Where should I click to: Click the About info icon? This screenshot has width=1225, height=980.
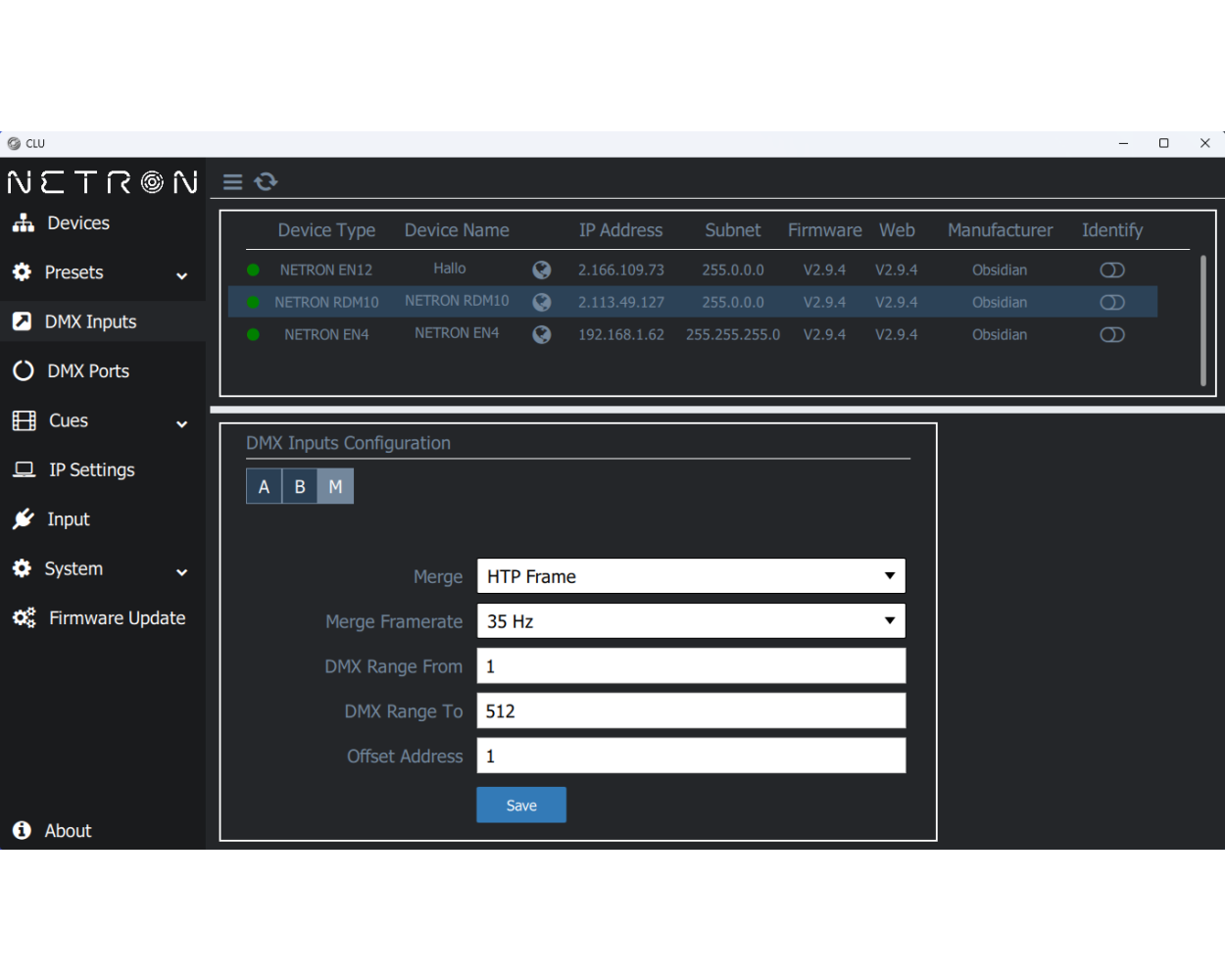click(22, 830)
